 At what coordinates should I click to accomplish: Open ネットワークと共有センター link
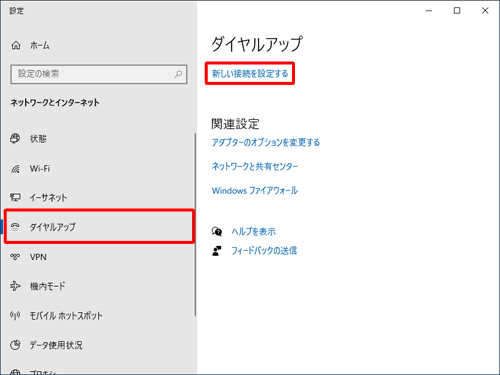point(255,166)
